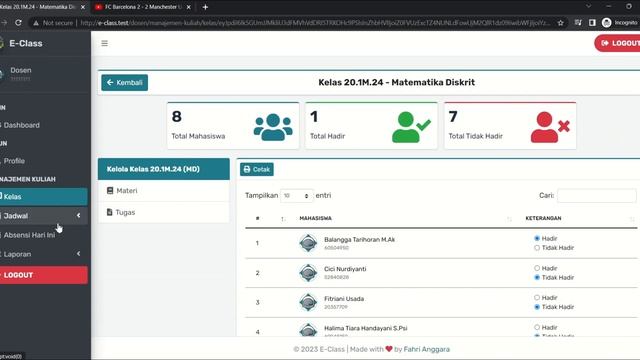The height and width of the screenshot is (360, 640).
Task: Click name Halima Tiara Handayani S.Psi
Action: (365, 328)
